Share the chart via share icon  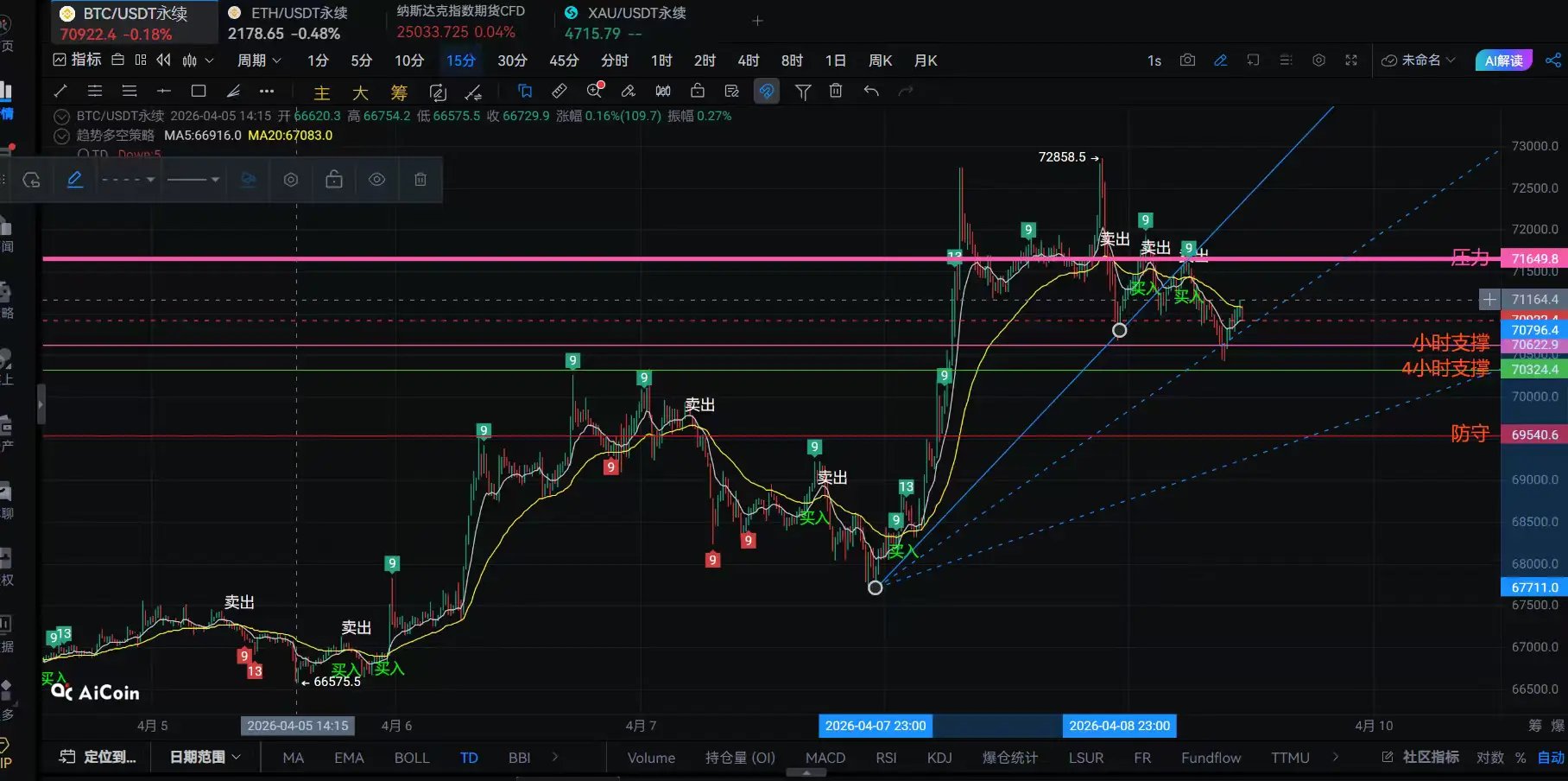coord(1552,60)
